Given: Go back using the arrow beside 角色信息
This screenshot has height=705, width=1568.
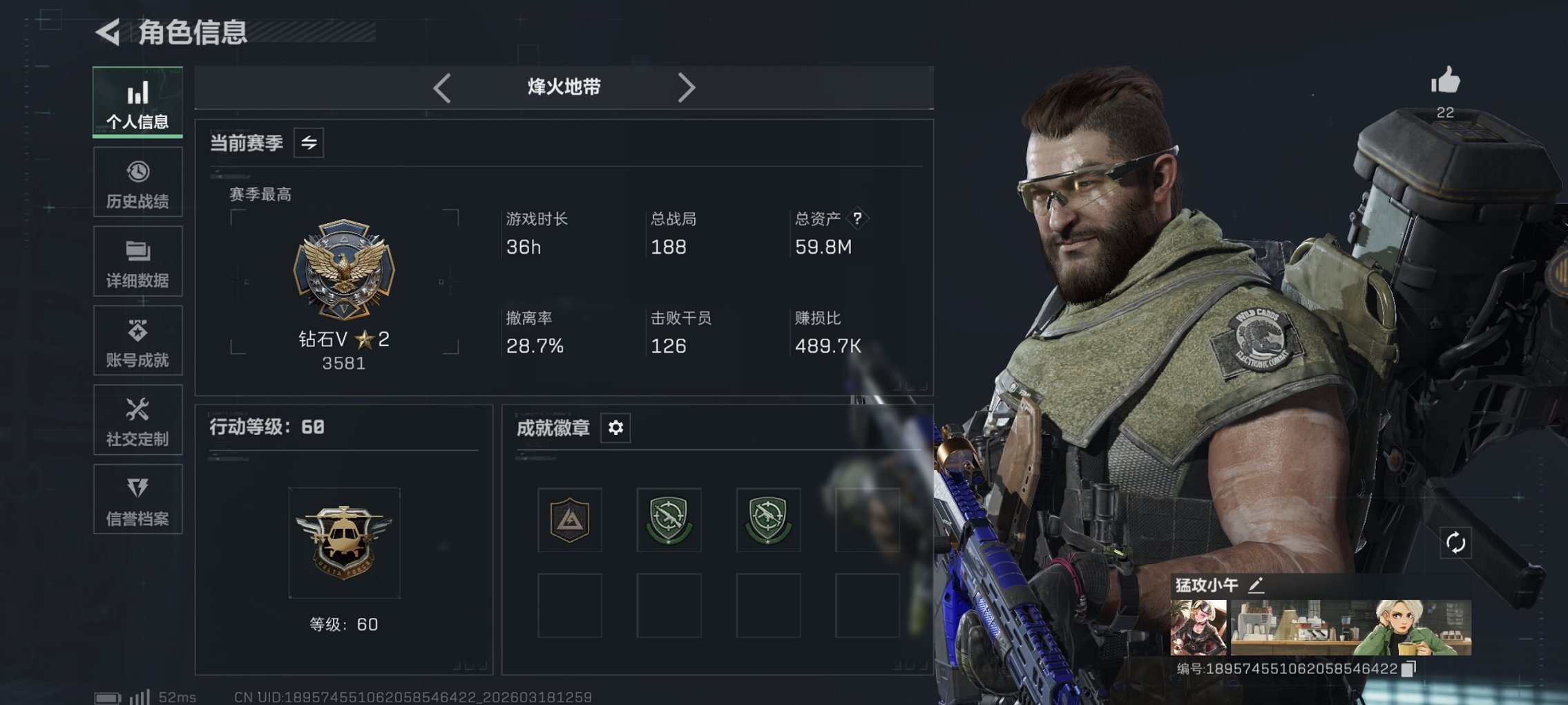Looking at the screenshot, I should [107, 32].
